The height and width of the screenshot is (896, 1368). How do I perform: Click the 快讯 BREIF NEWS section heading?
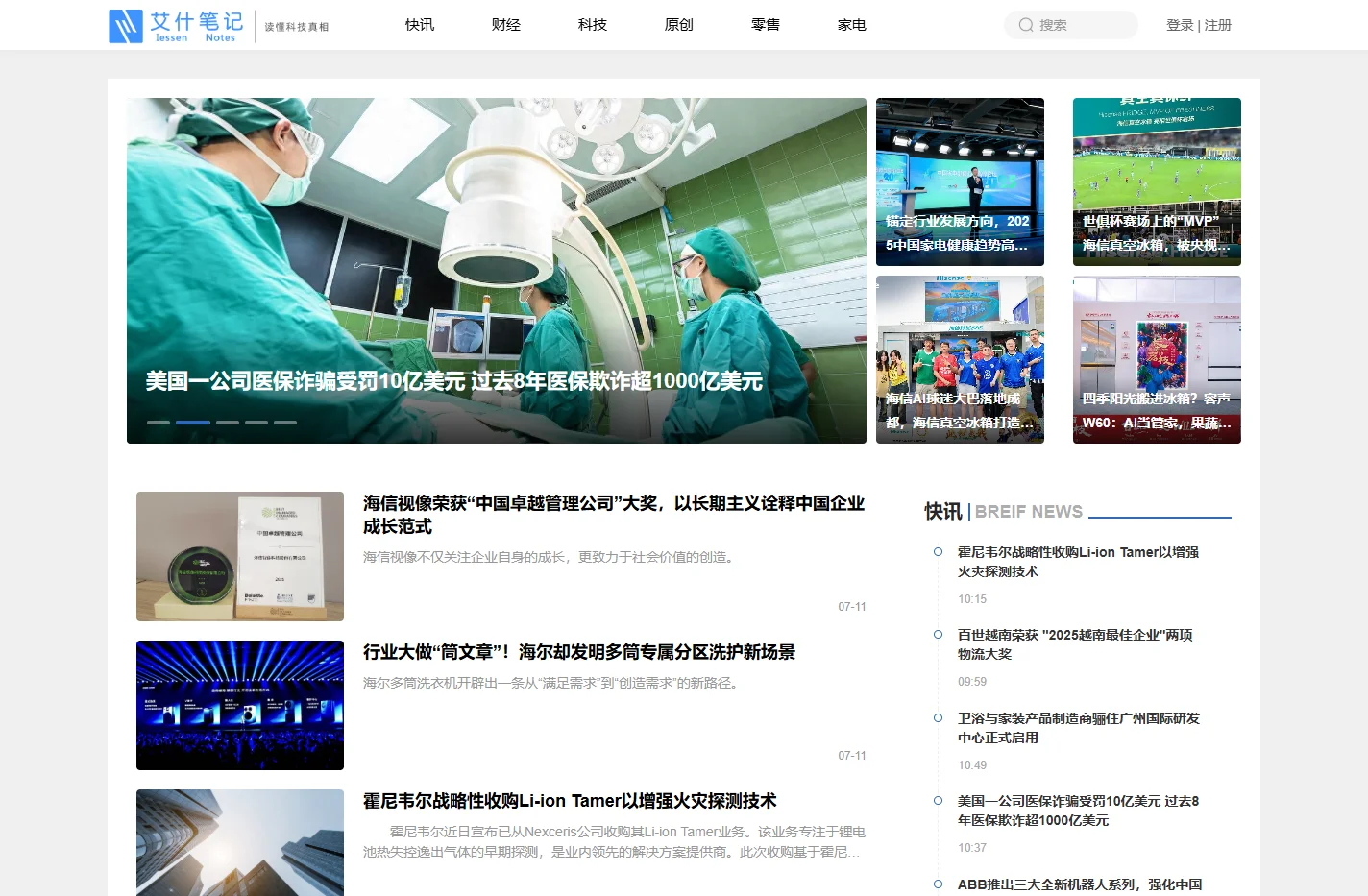click(x=1004, y=512)
